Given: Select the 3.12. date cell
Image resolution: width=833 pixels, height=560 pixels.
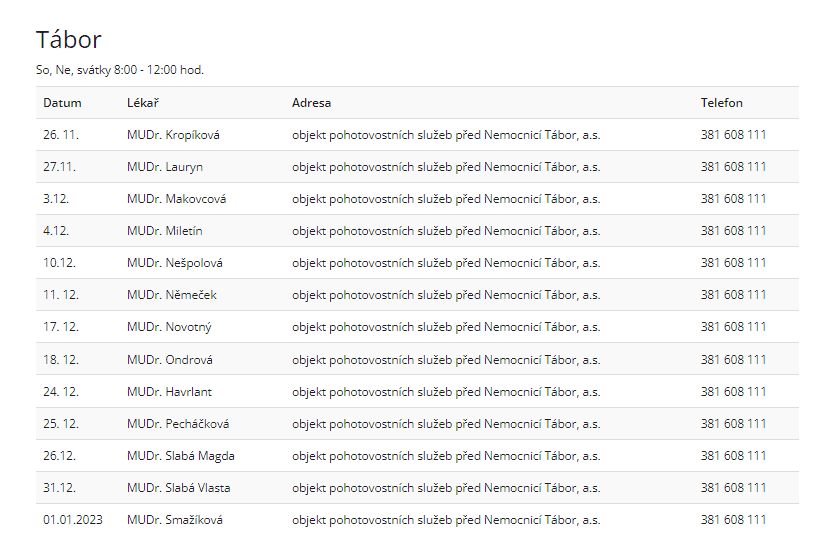Looking at the screenshot, I should point(56,199).
